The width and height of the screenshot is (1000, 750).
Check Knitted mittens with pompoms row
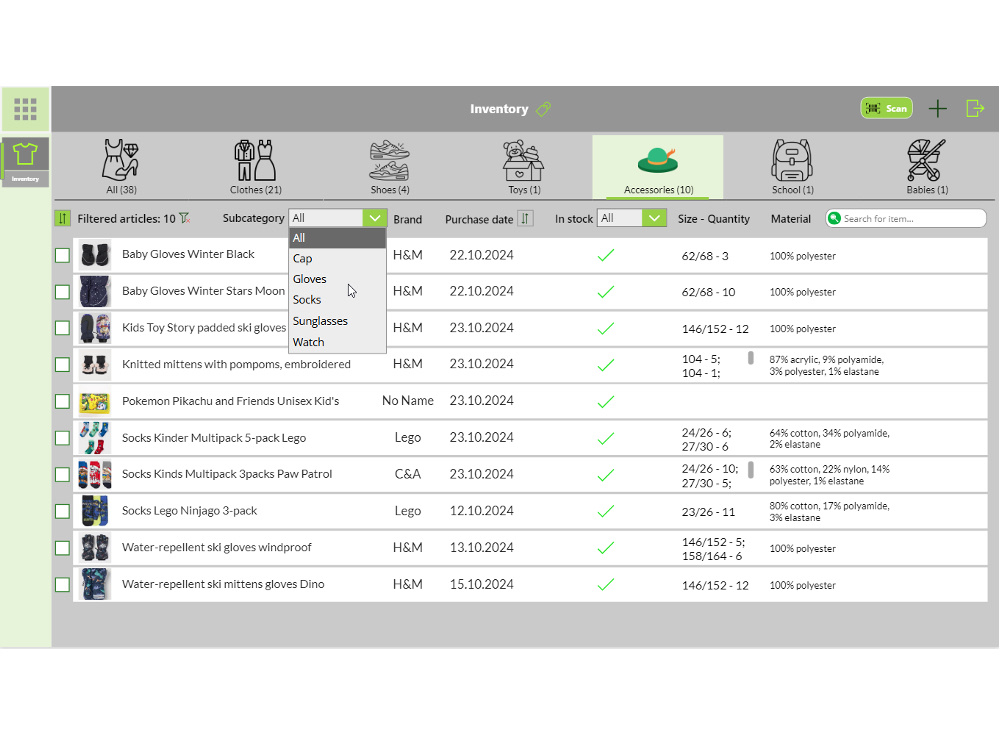62,365
